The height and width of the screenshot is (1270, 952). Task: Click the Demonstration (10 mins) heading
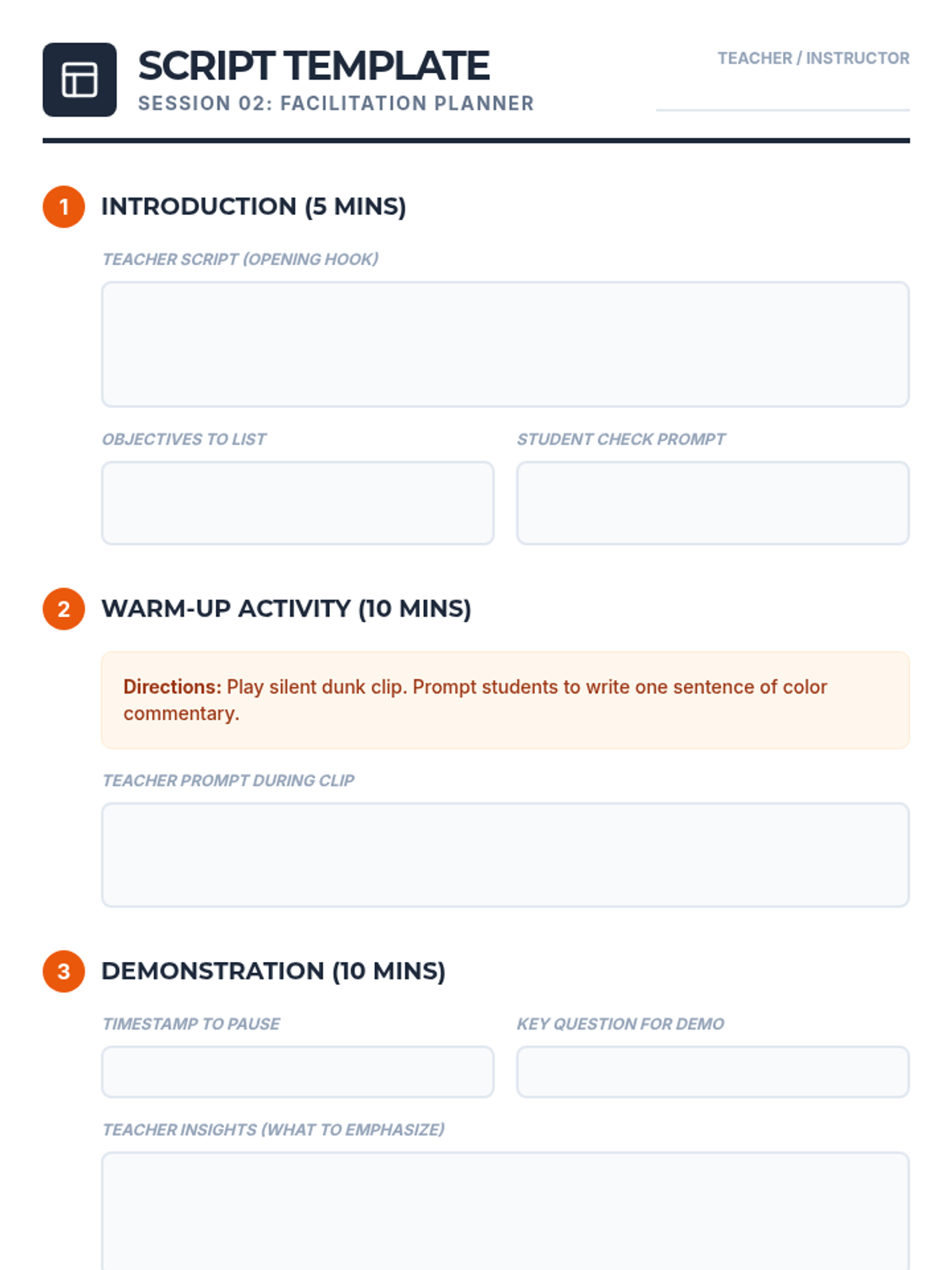click(274, 971)
